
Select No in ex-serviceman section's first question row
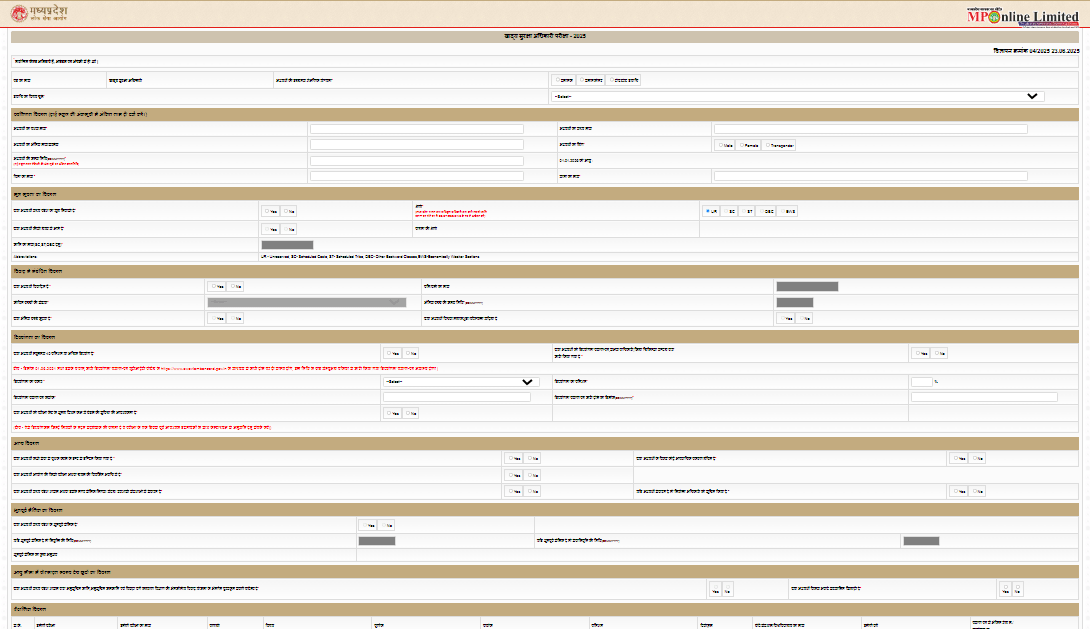pyautogui.click(x=384, y=525)
